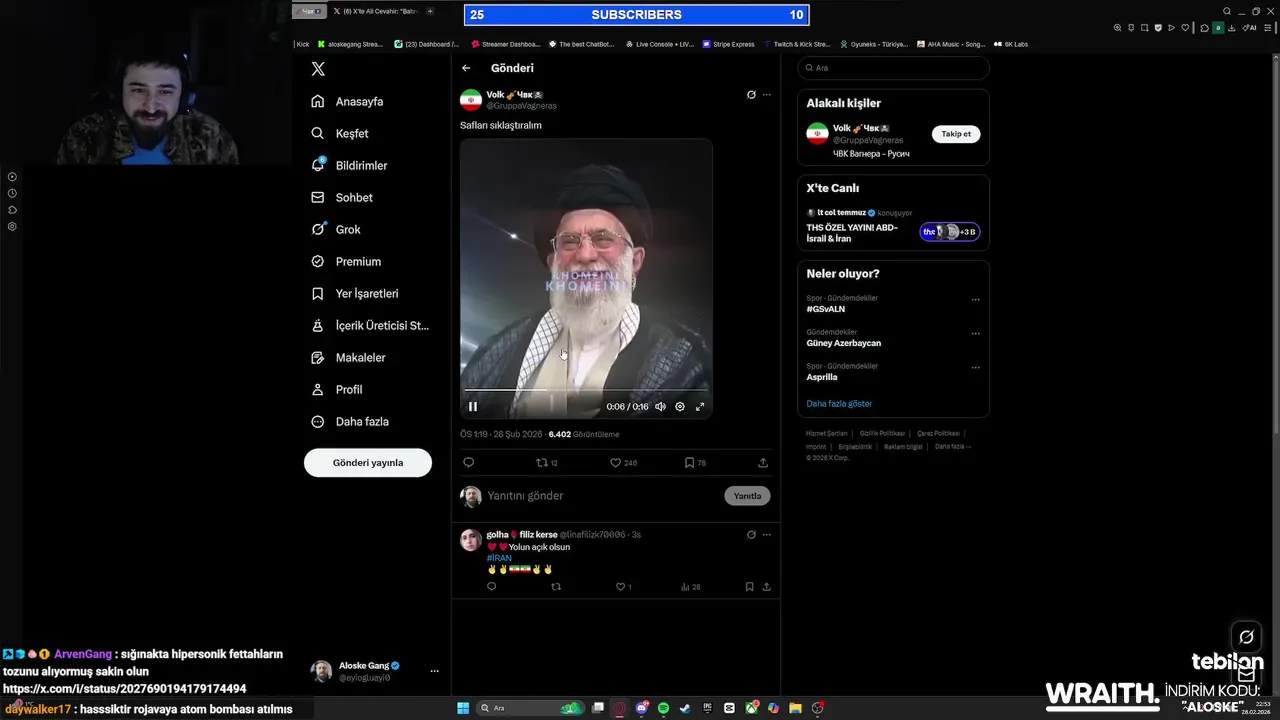
Task: Click Daha fazla göster link
Action: pyautogui.click(x=839, y=404)
